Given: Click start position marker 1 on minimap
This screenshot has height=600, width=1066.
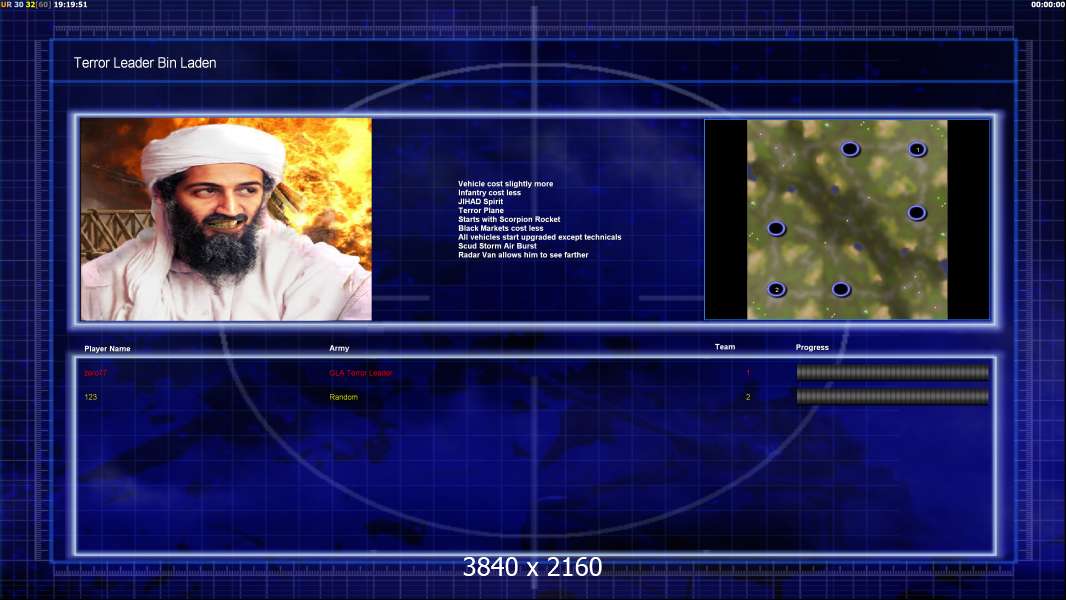Looking at the screenshot, I should pyautogui.click(x=917, y=149).
